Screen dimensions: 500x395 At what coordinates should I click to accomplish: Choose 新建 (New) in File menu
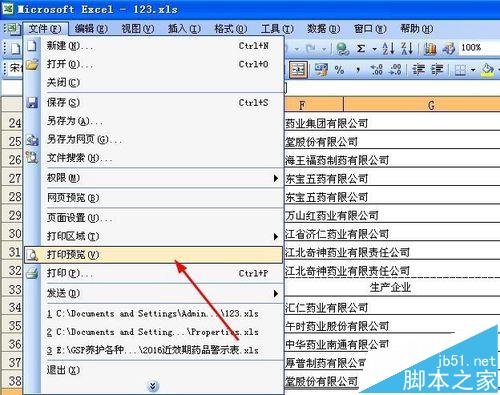click(153, 46)
